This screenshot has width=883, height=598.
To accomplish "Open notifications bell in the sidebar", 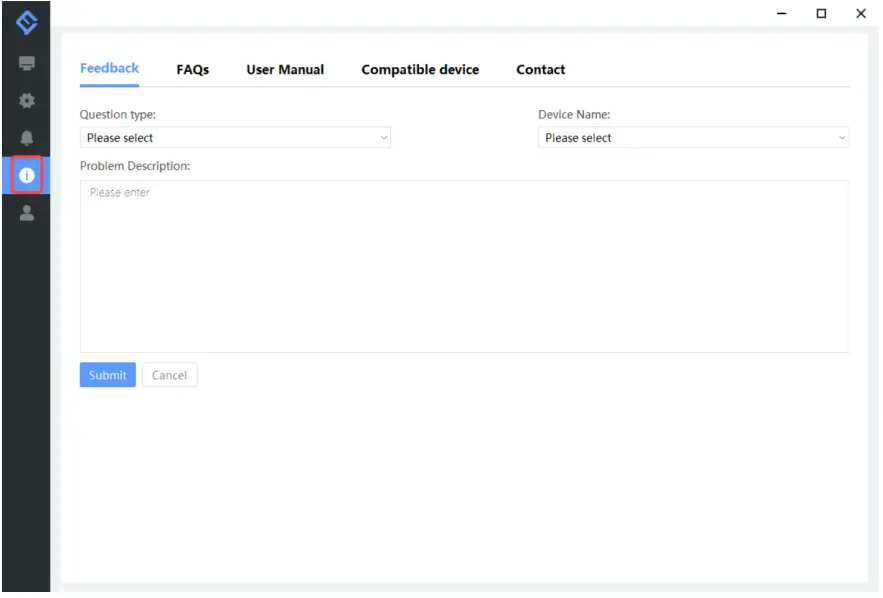I will point(26,138).
